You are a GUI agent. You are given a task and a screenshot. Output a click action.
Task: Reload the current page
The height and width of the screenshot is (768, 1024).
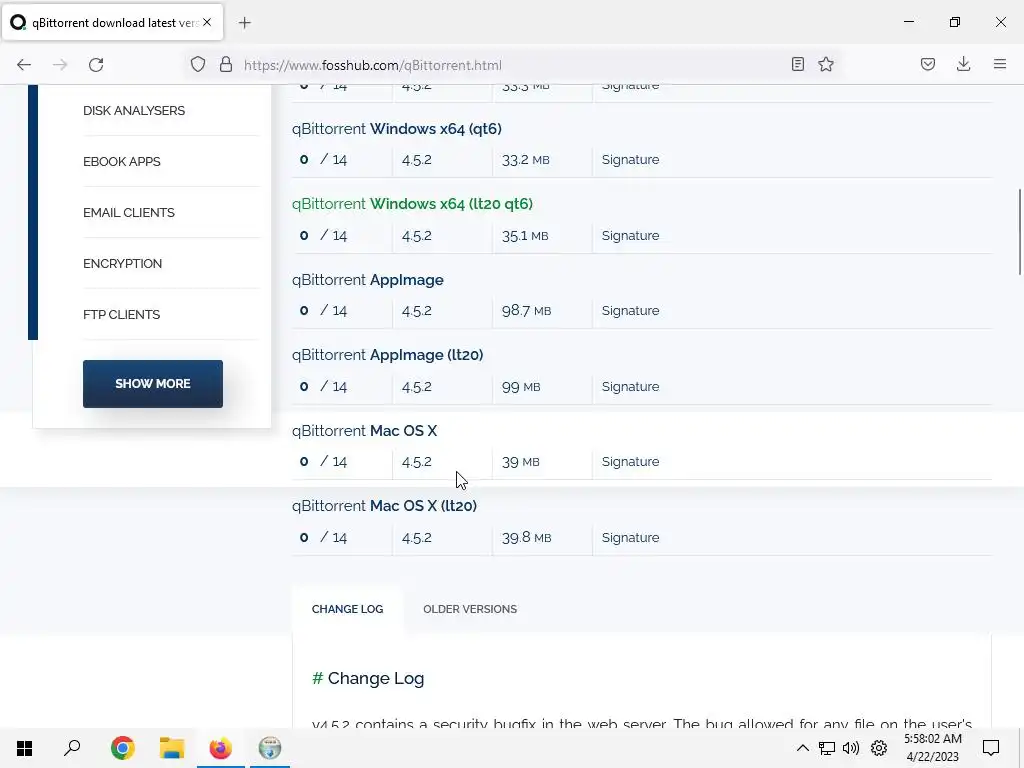pos(96,65)
